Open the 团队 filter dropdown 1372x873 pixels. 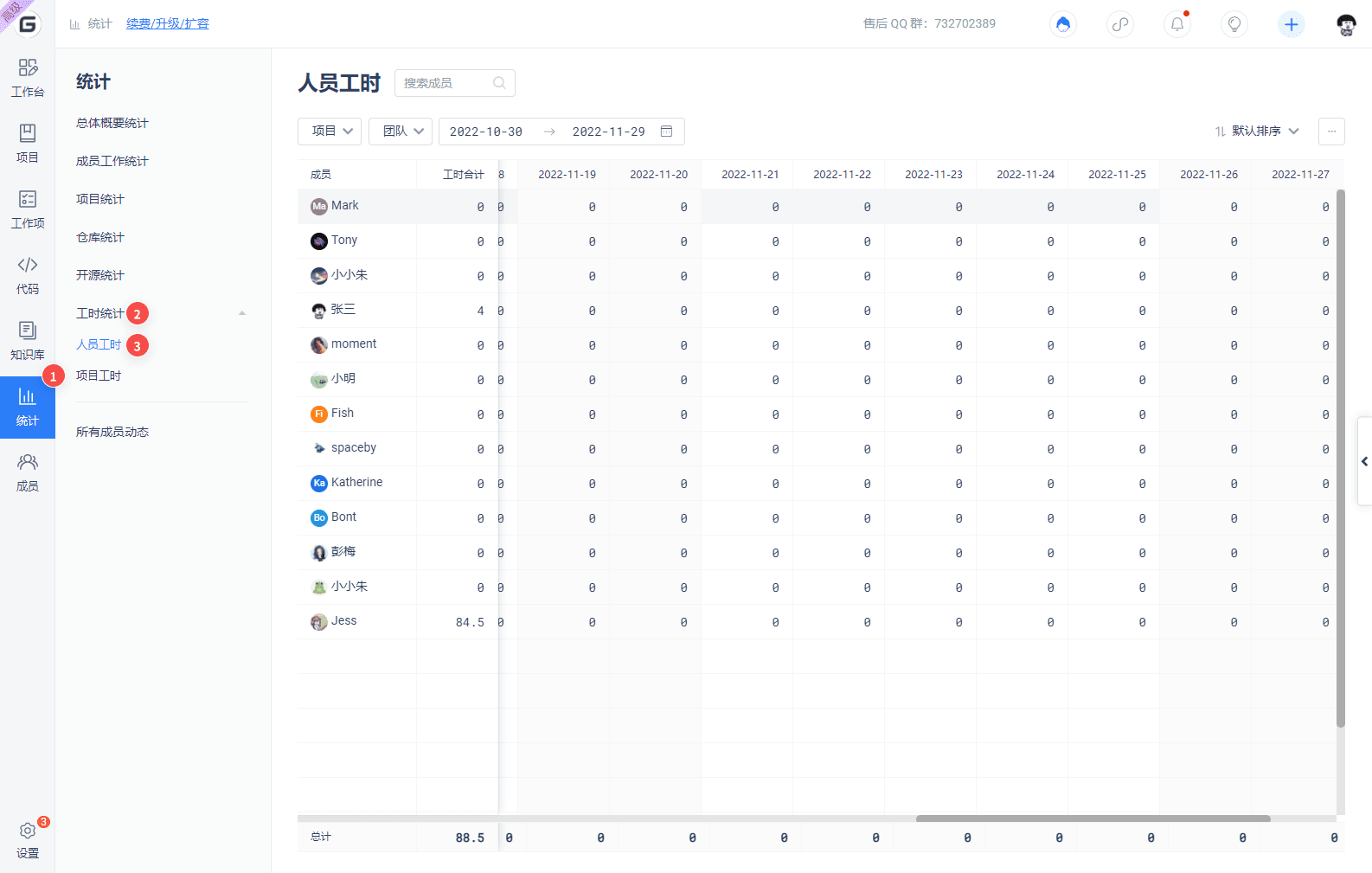(401, 132)
